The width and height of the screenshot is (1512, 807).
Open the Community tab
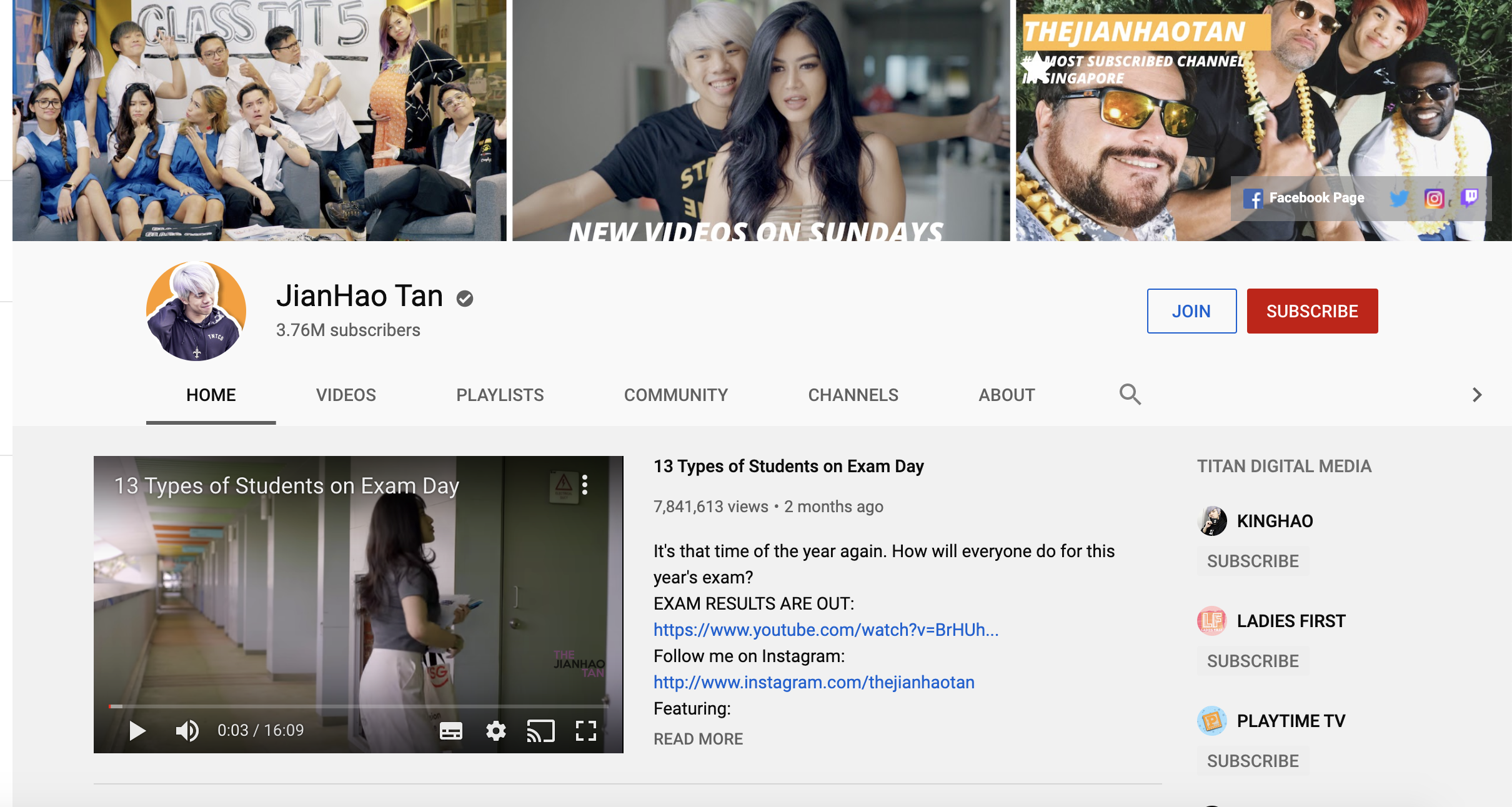click(x=676, y=395)
